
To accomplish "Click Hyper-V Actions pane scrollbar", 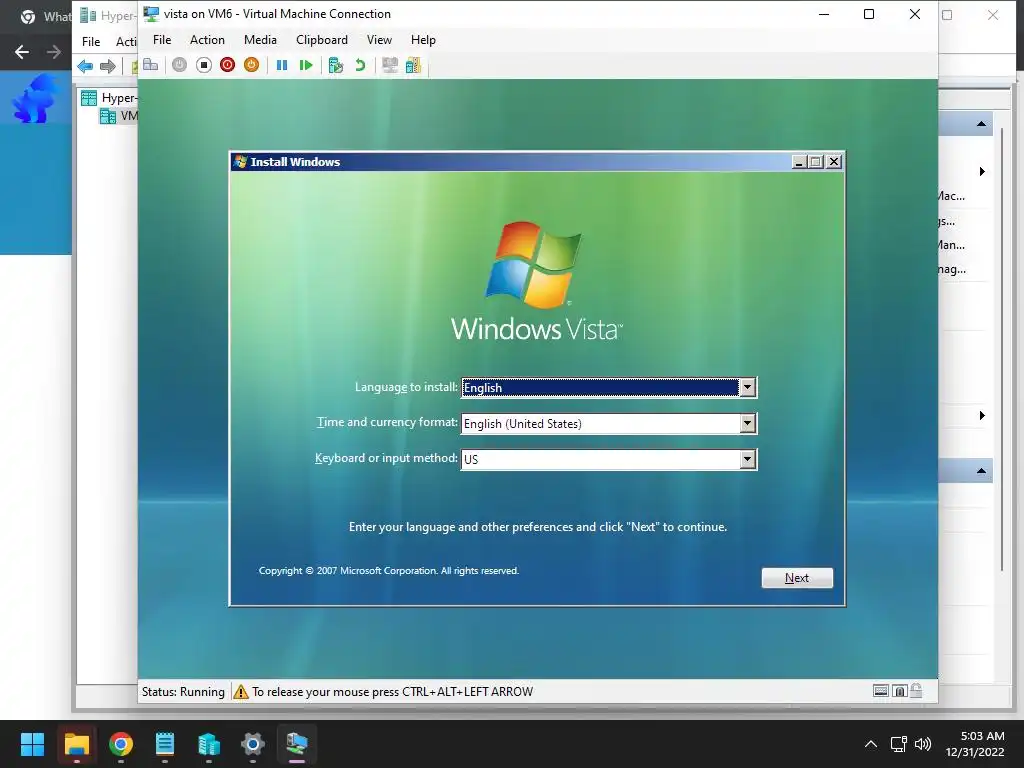I will 1002,349.
